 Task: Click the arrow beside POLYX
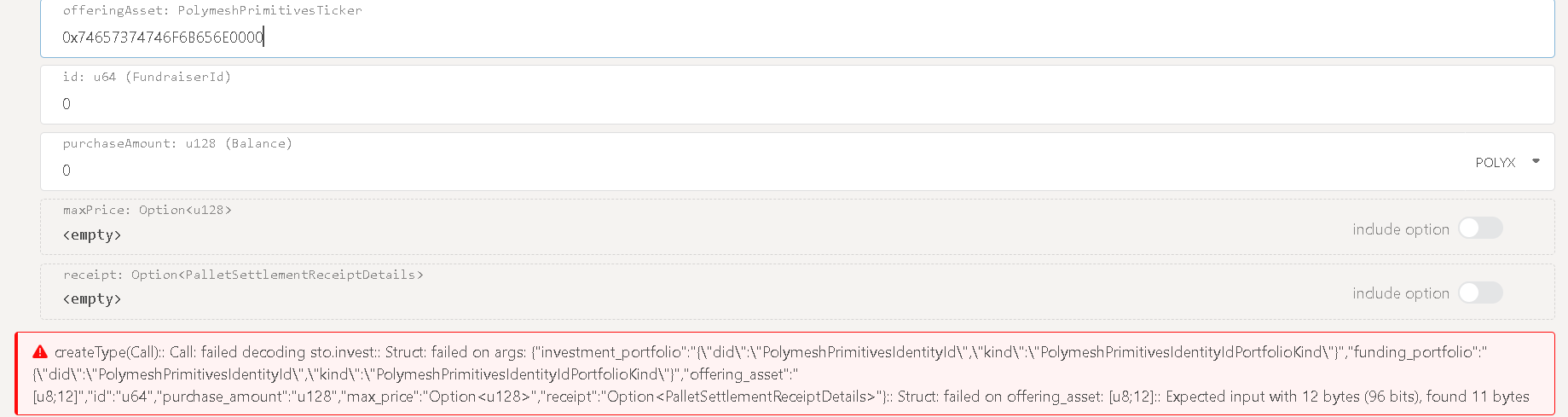point(1536,161)
